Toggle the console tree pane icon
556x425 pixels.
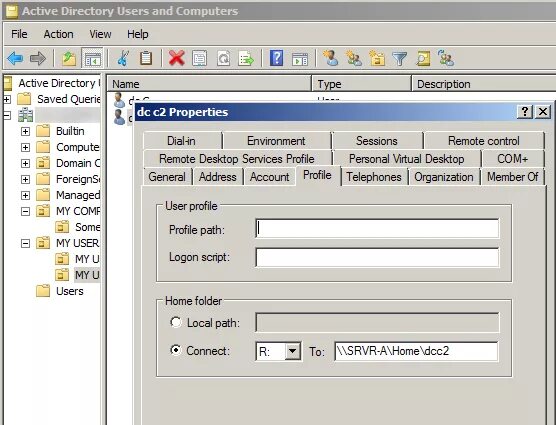(92, 58)
